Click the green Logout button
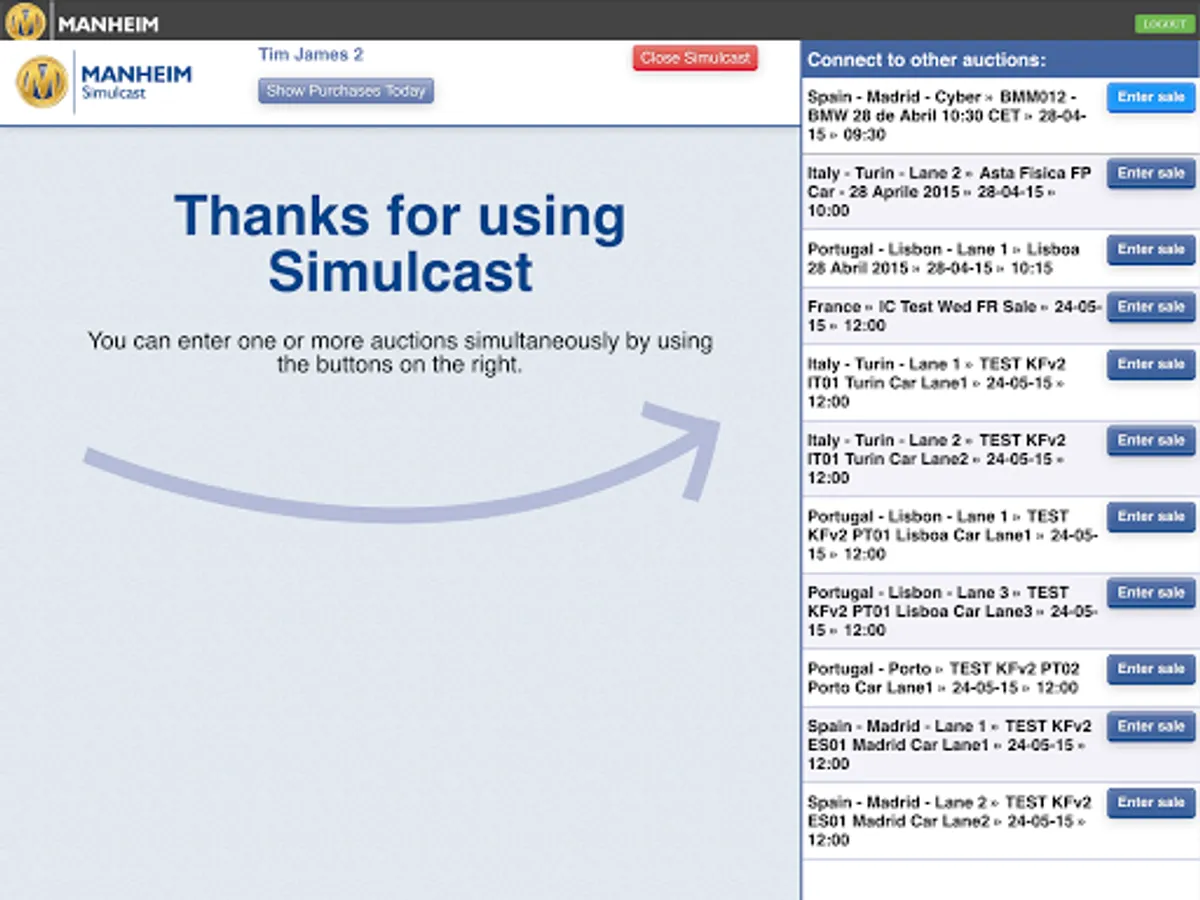This screenshot has width=1200, height=900. (1164, 24)
